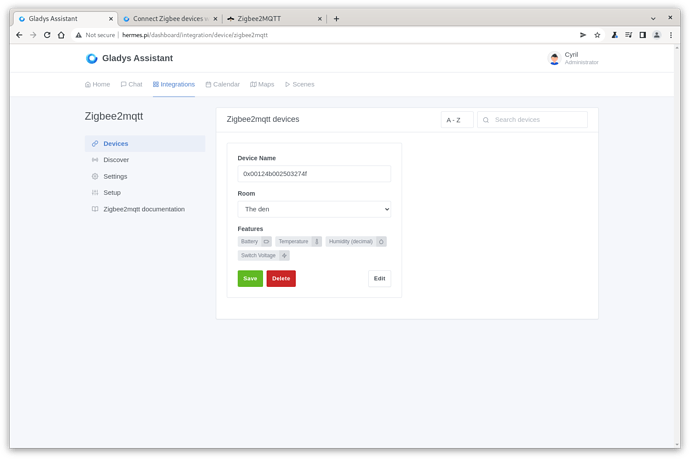Click the Not secure warning icon
Screen dimensions: 690x459
point(78,35)
